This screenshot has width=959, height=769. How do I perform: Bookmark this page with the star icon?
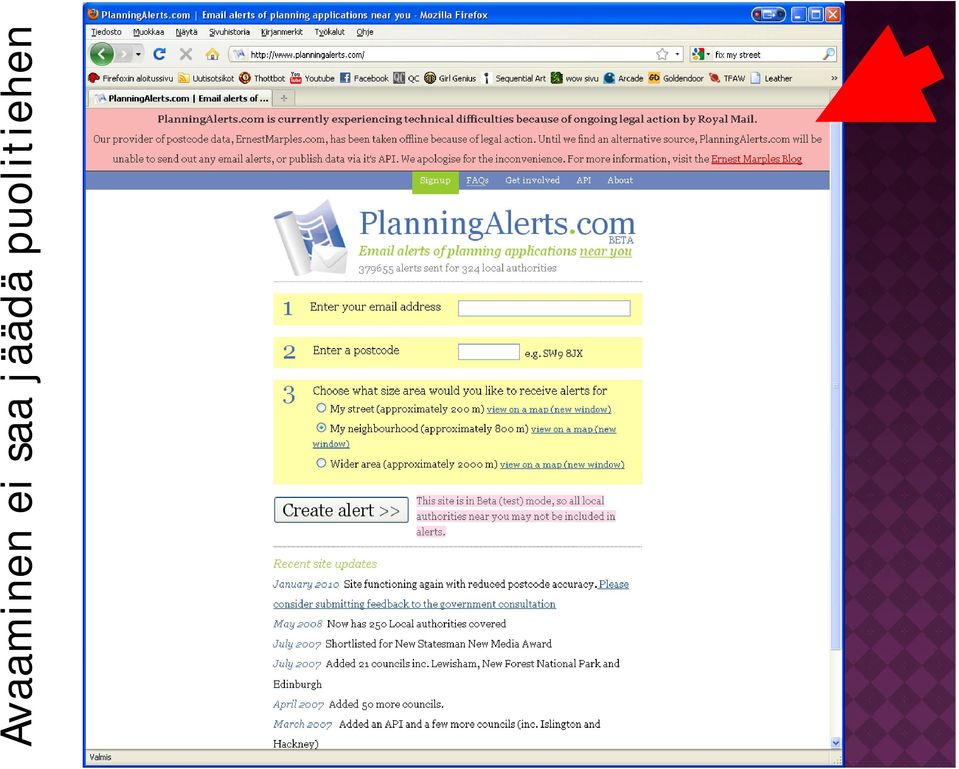click(x=662, y=54)
